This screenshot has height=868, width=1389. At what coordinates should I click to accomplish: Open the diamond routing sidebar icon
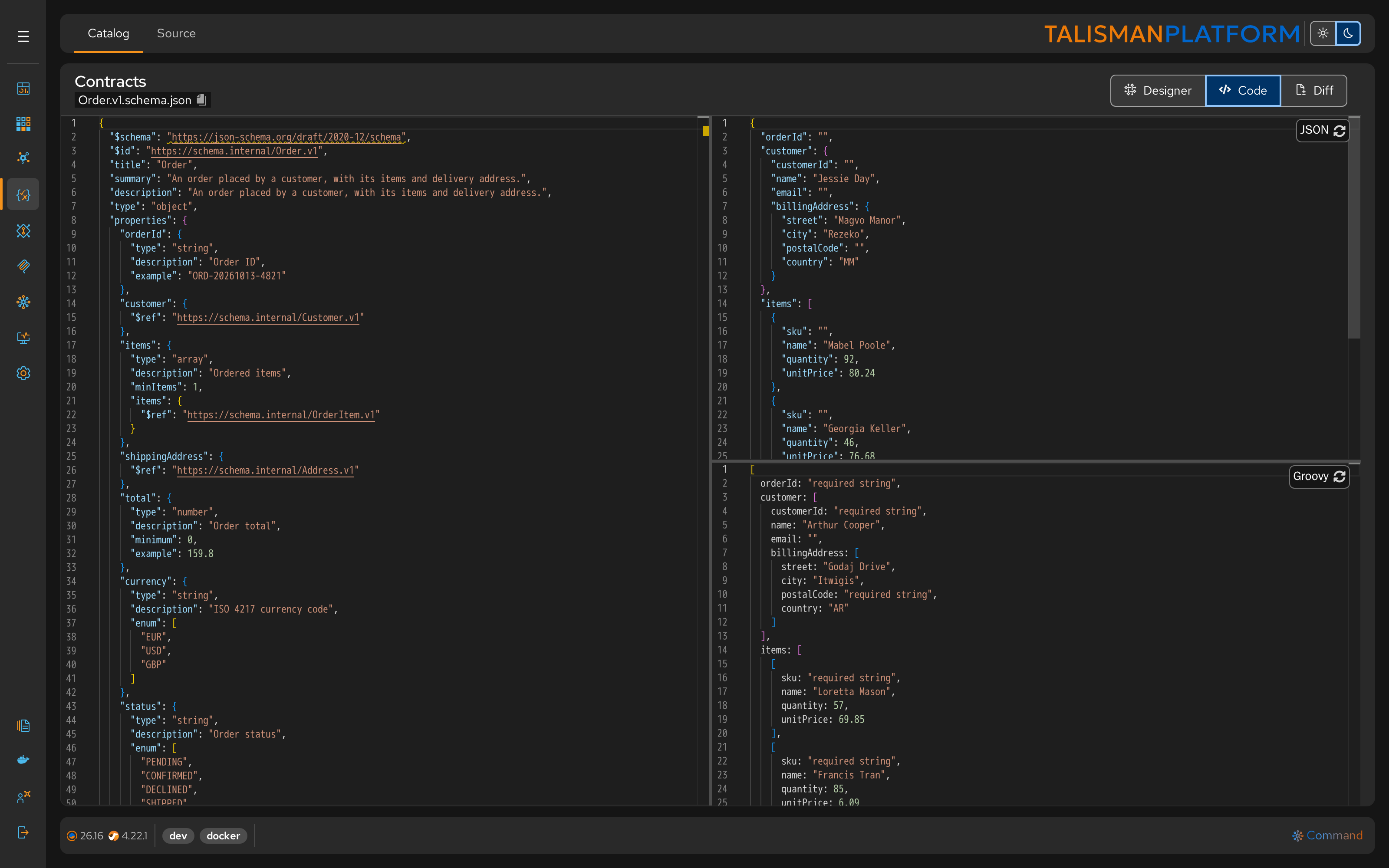click(23, 231)
